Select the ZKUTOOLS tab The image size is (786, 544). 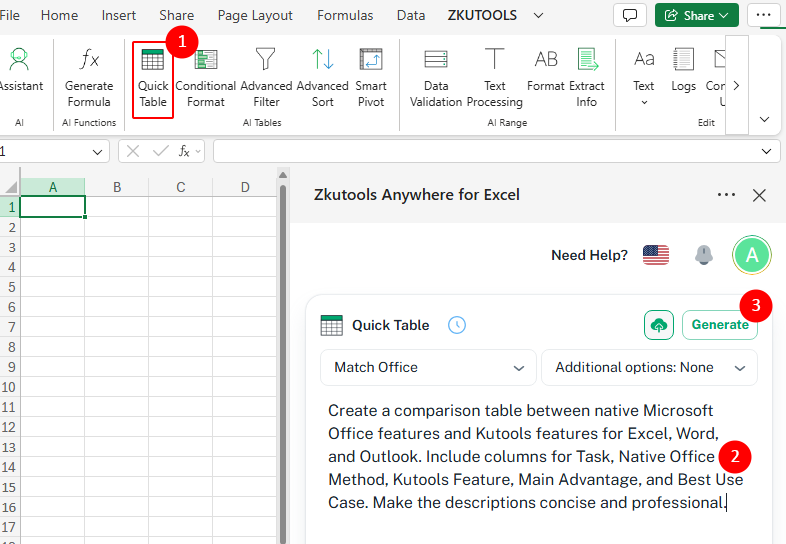482,16
